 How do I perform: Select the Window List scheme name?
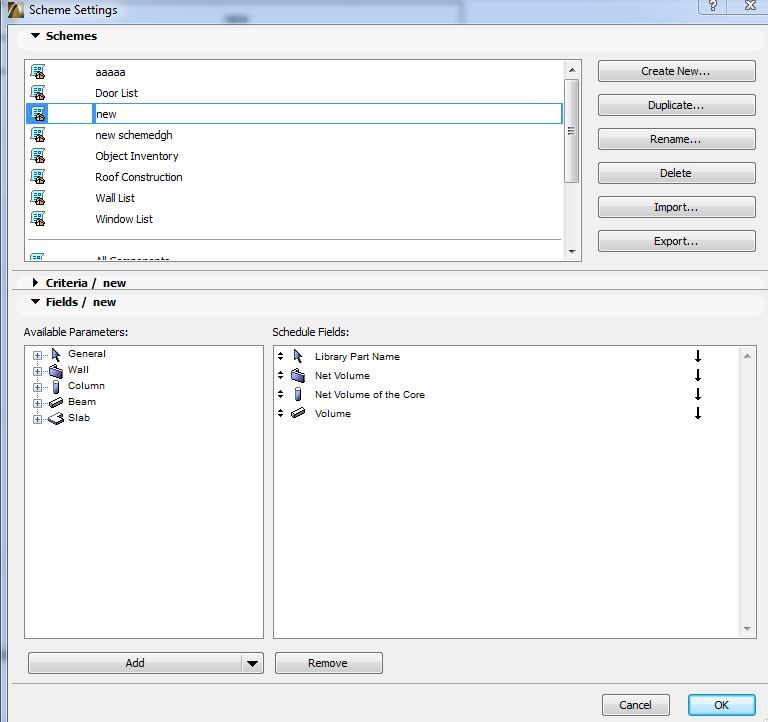[124, 219]
